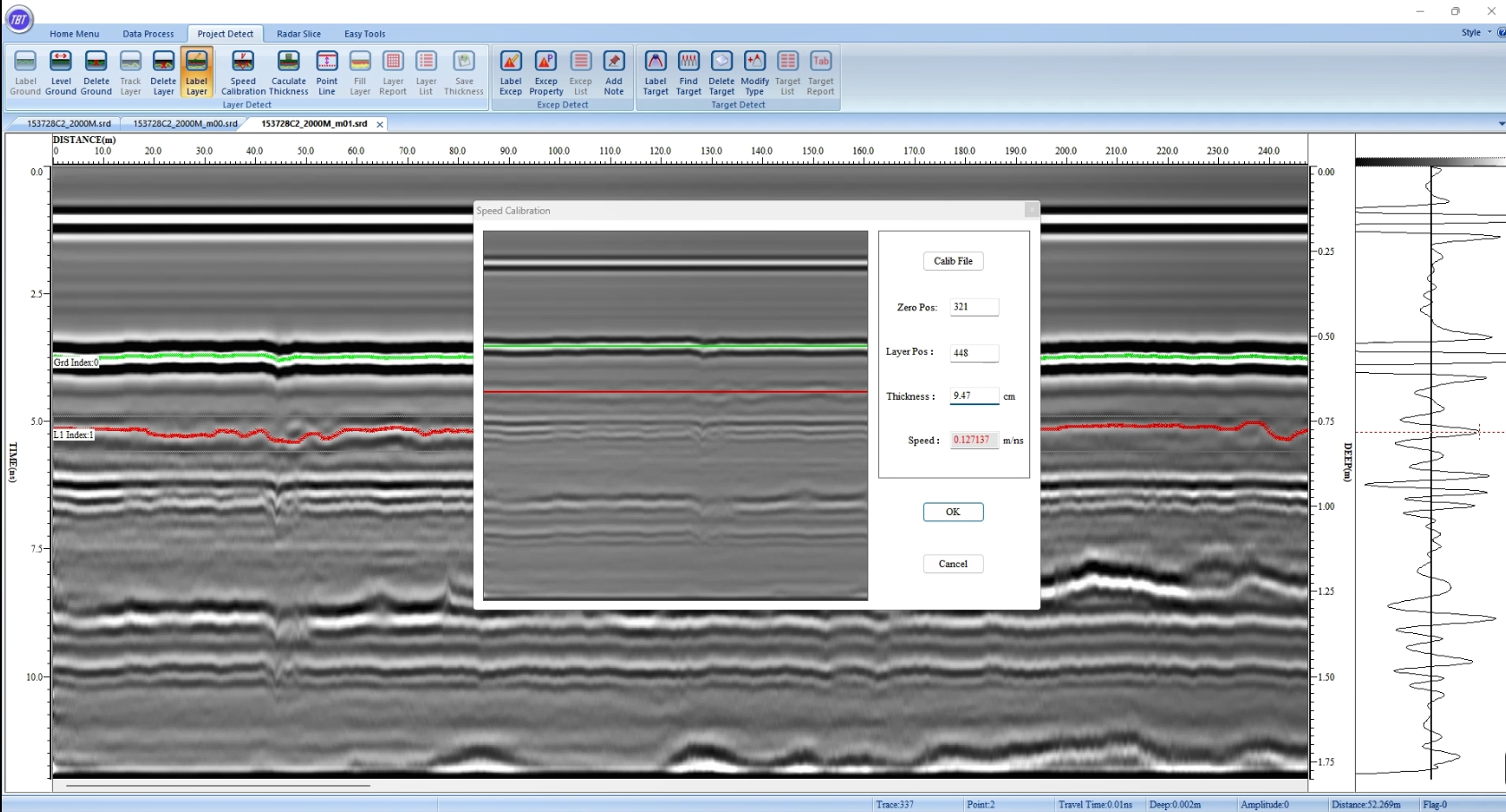Focus the Zero Pos input field
Screen dimensions: 1506x812
coord(974,307)
